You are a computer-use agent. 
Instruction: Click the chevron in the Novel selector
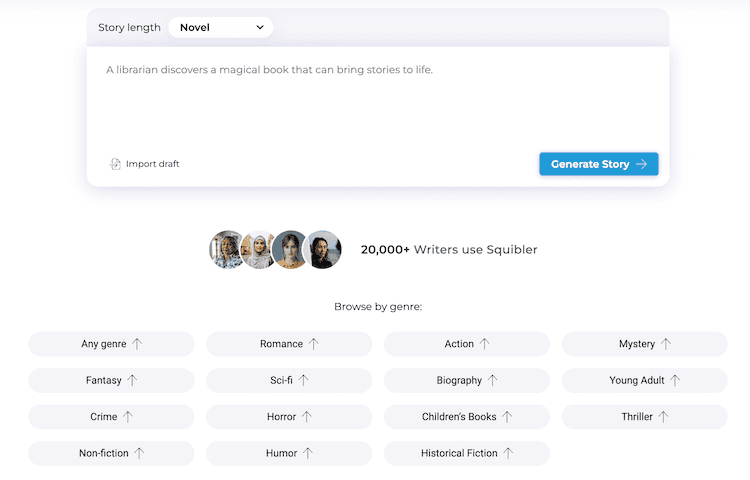[x=260, y=27]
